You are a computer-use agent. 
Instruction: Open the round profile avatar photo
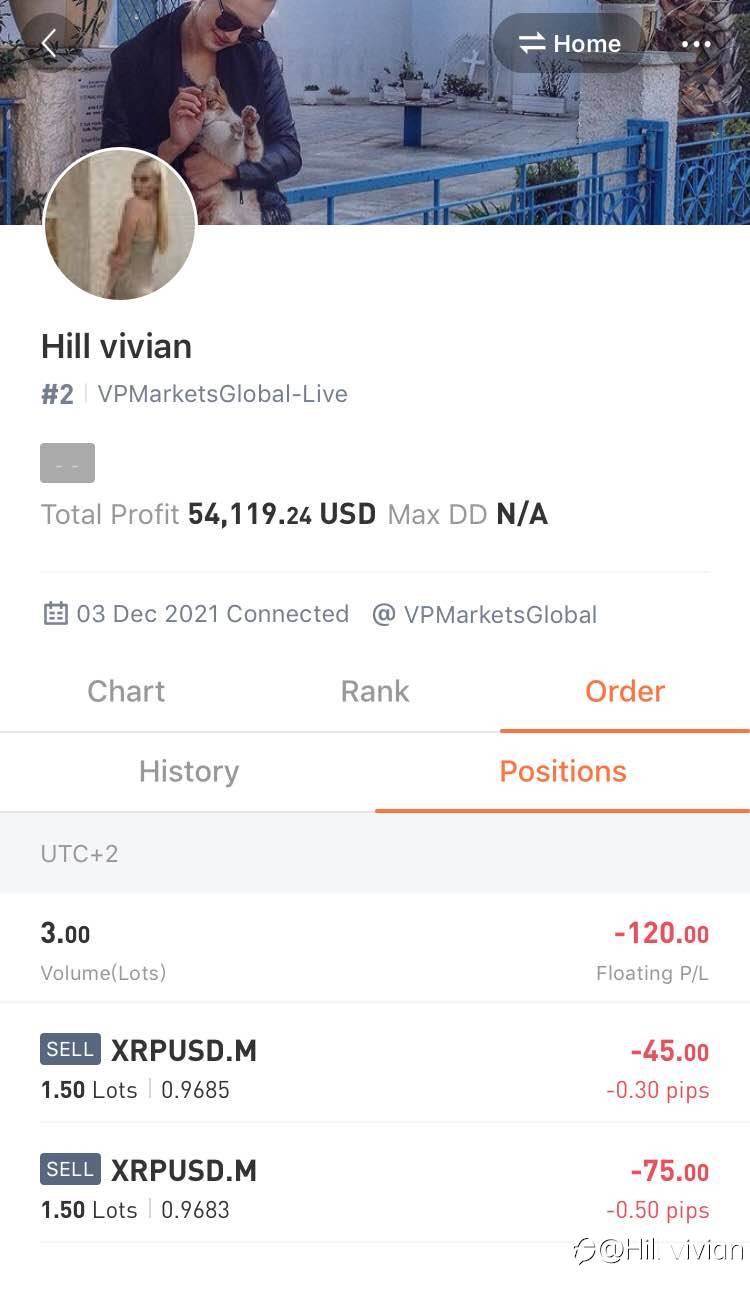(120, 224)
